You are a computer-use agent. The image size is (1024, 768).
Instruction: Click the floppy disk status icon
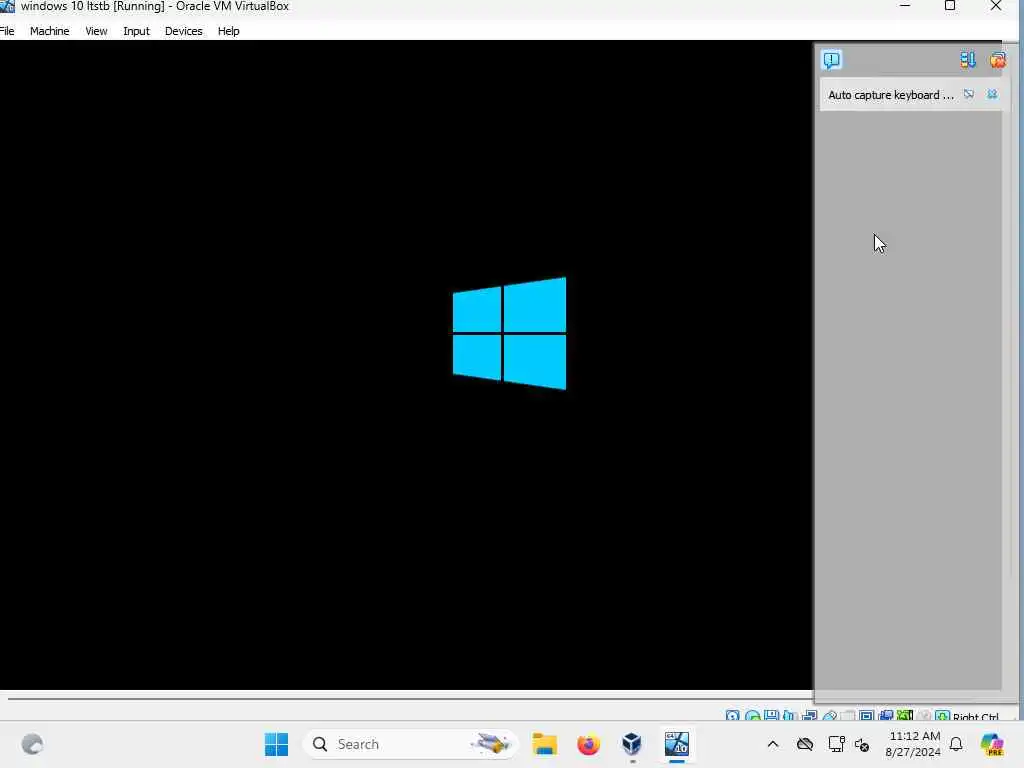pyautogui.click(x=771, y=716)
